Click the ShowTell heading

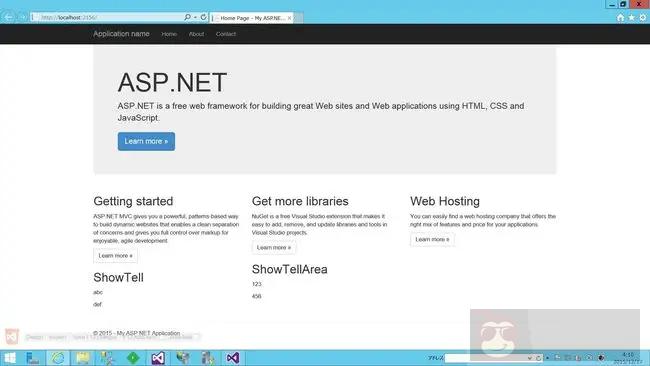click(x=119, y=277)
